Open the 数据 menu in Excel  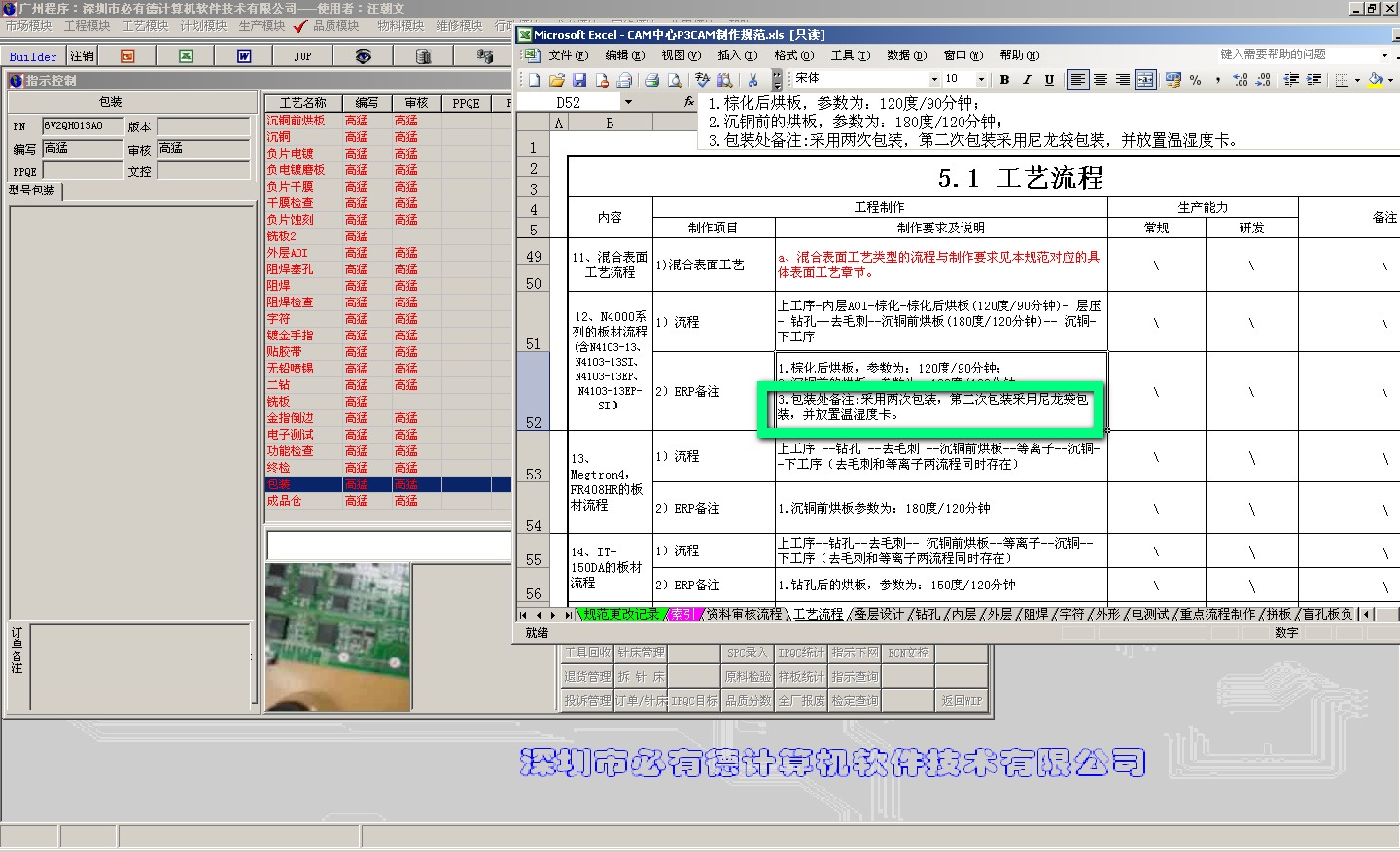pos(907,55)
